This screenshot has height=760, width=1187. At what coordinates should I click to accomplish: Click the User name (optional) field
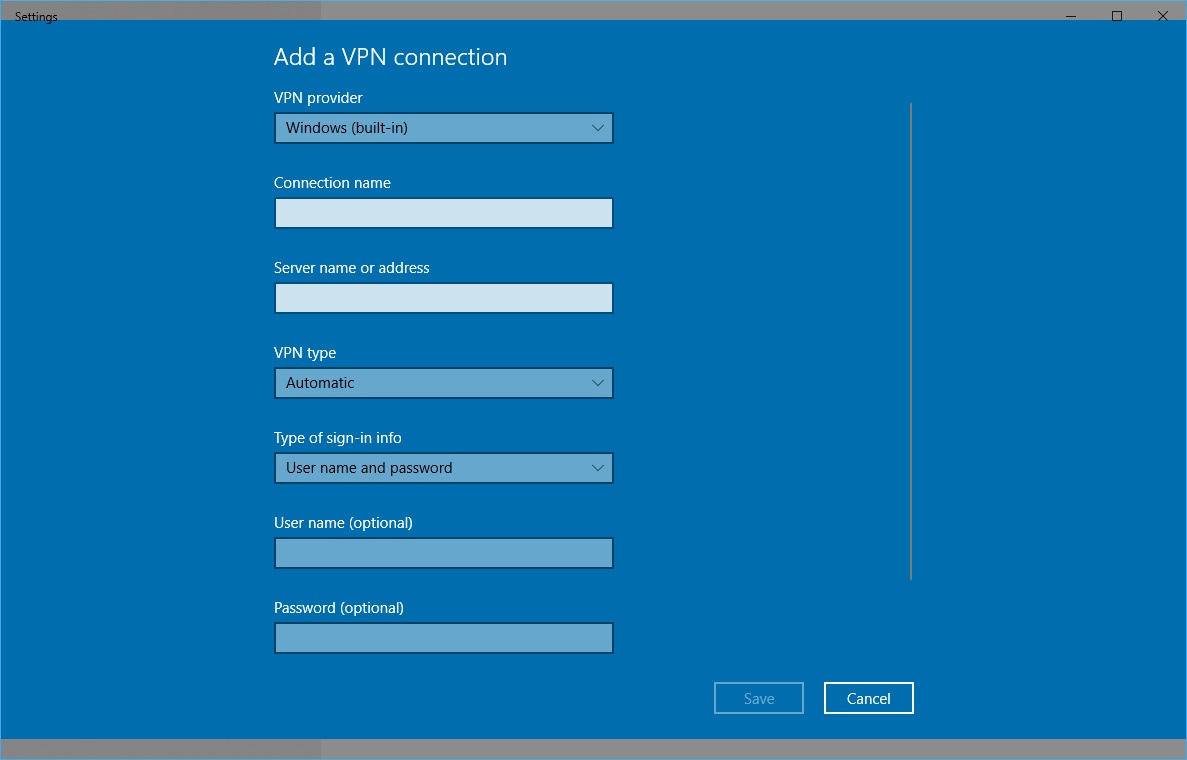pyautogui.click(x=443, y=553)
